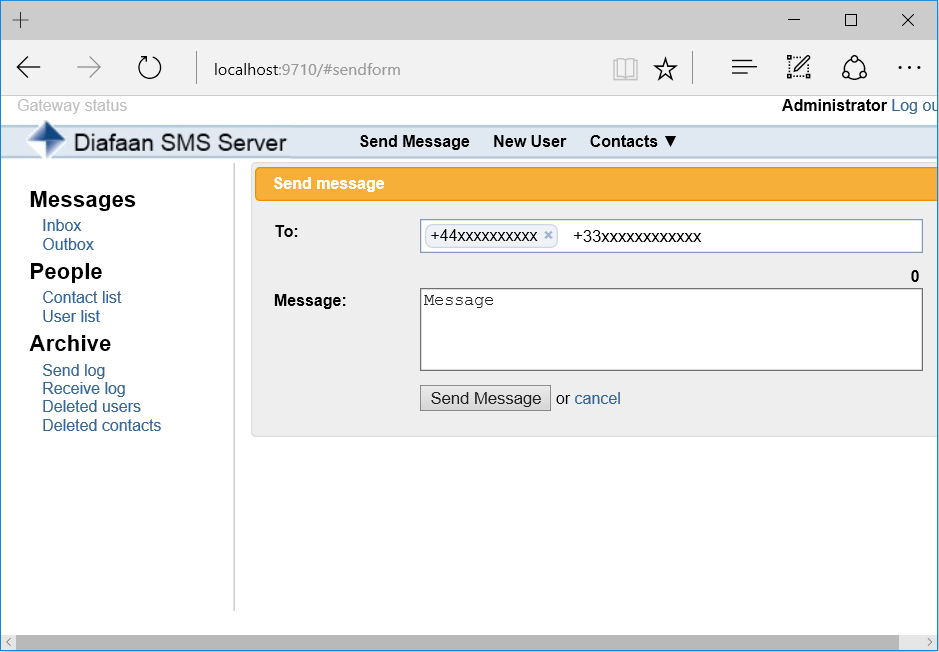Screen dimensions: 939x652
Task: Open the Hub panel icon
Action: point(744,66)
